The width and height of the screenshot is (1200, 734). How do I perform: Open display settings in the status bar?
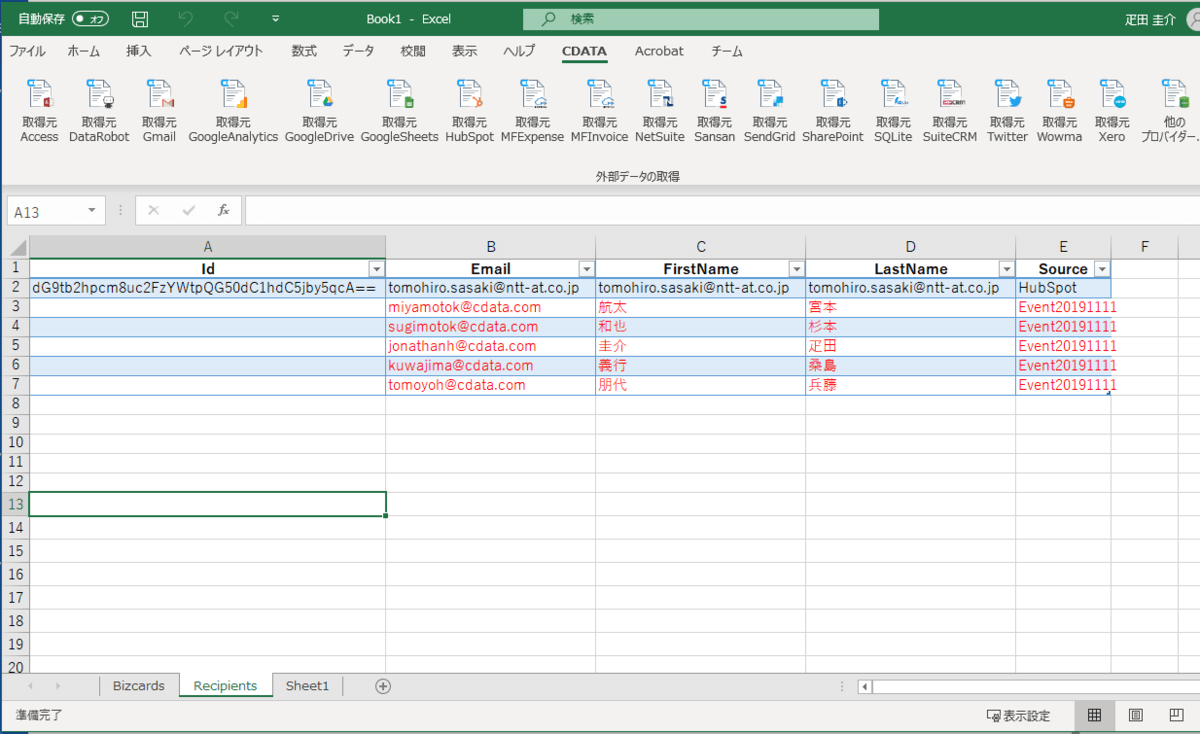pos(1018,715)
